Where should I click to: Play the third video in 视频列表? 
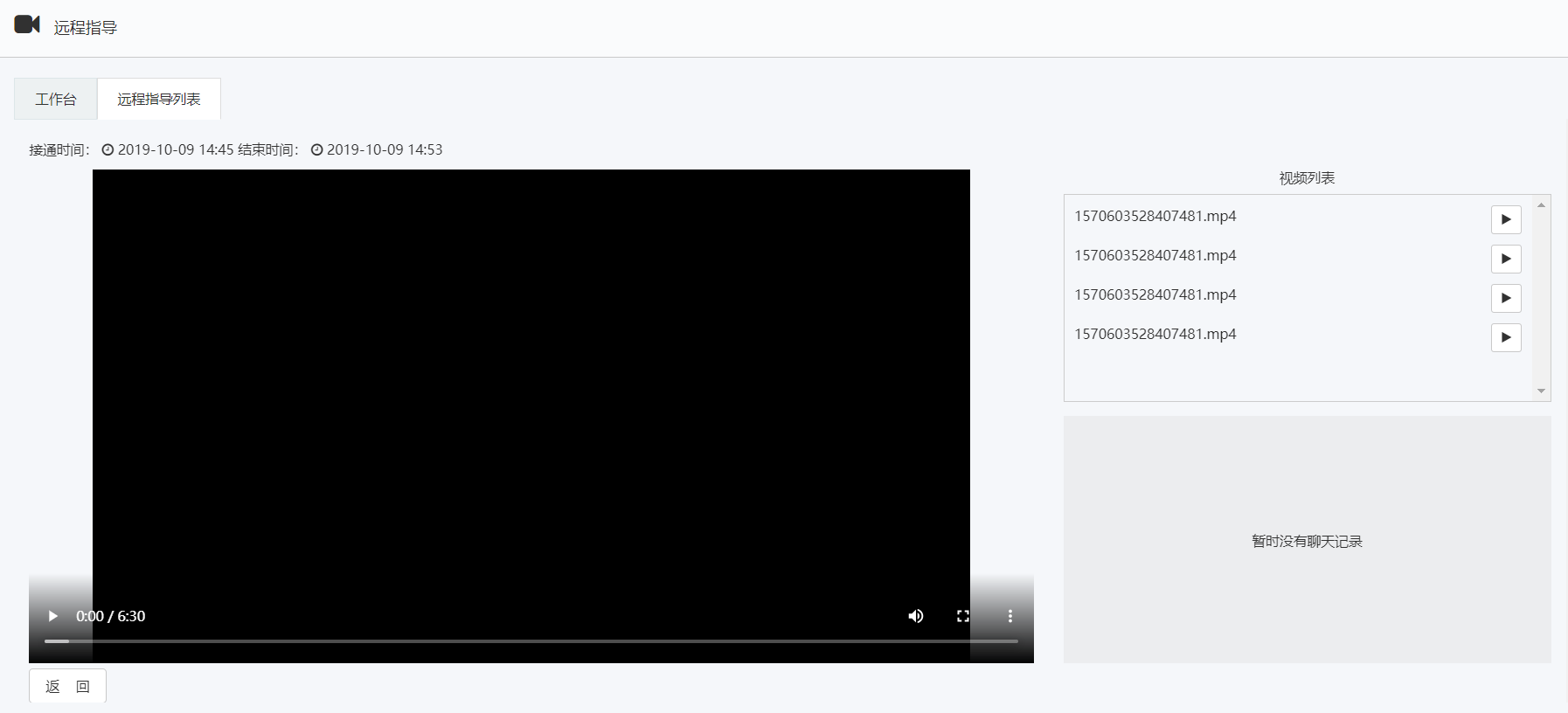(1505, 298)
